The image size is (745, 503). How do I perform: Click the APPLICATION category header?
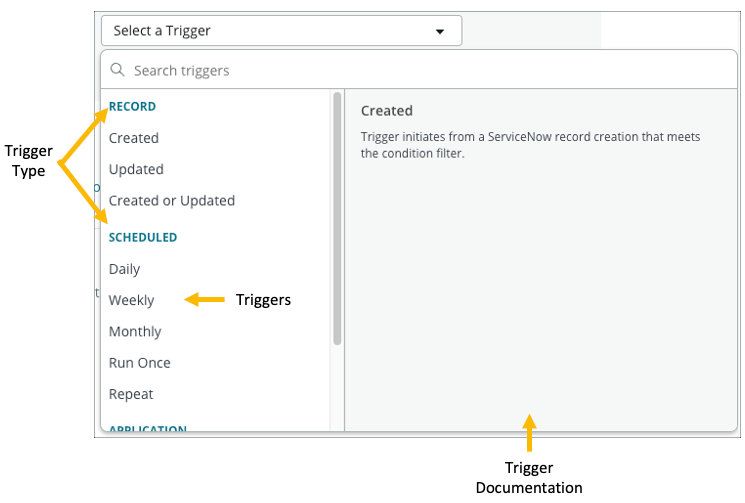[x=148, y=428]
